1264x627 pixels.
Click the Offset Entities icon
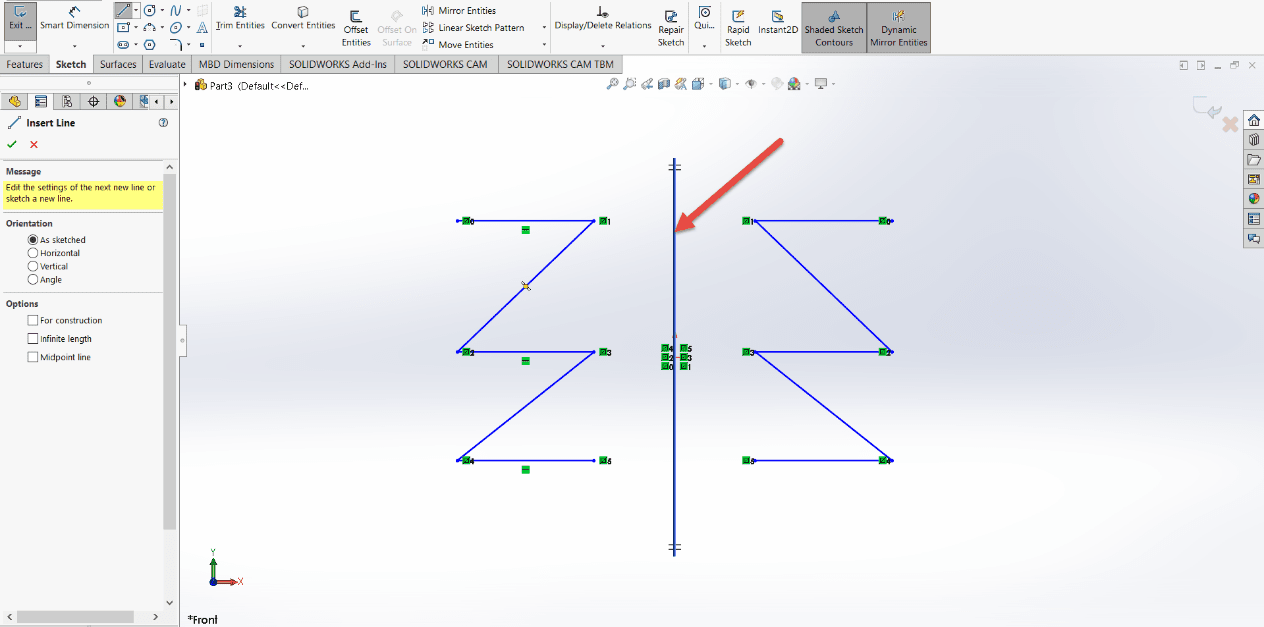pyautogui.click(x=356, y=28)
